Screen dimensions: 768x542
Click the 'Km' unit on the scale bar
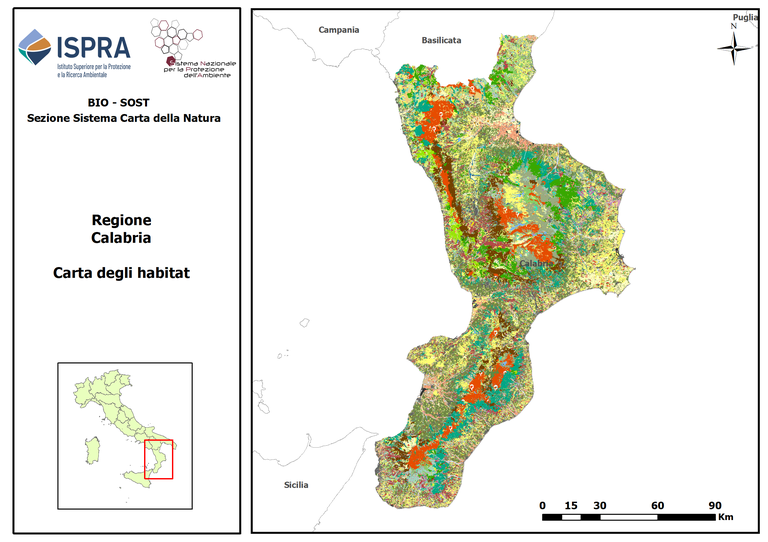tap(725, 517)
